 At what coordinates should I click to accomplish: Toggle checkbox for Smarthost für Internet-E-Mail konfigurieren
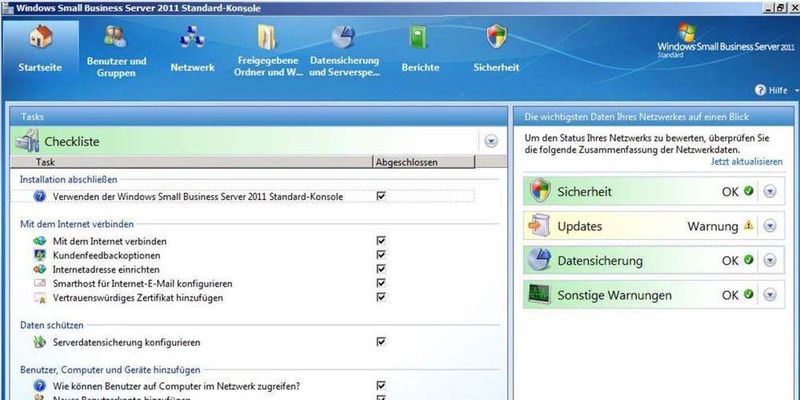[x=381, y=283]
